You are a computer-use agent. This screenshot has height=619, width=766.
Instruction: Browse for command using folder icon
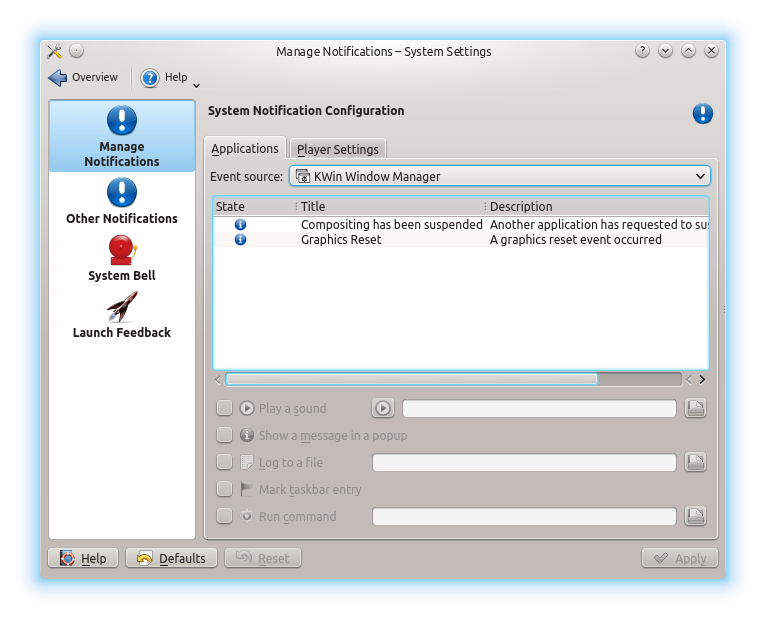696,516
